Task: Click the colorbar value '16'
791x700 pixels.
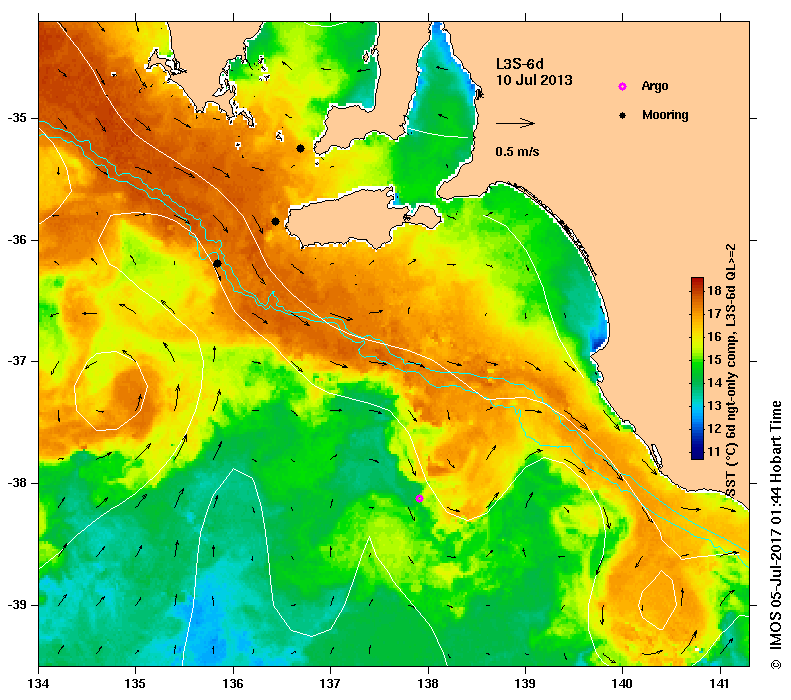Action: click(x=714, y=336)
